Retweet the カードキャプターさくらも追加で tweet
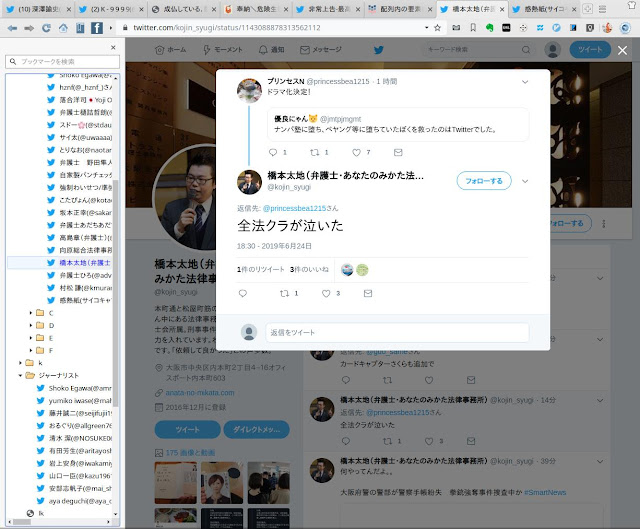Image resolution: width=640 pixels, height=529 pixels. pyautogui.click(x=387, y=380)
